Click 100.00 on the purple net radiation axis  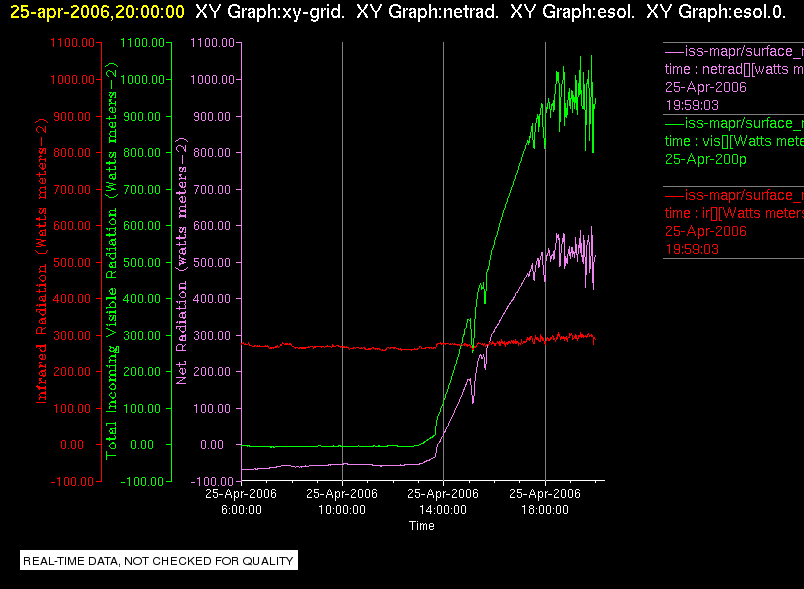click(x=212, y=409)
